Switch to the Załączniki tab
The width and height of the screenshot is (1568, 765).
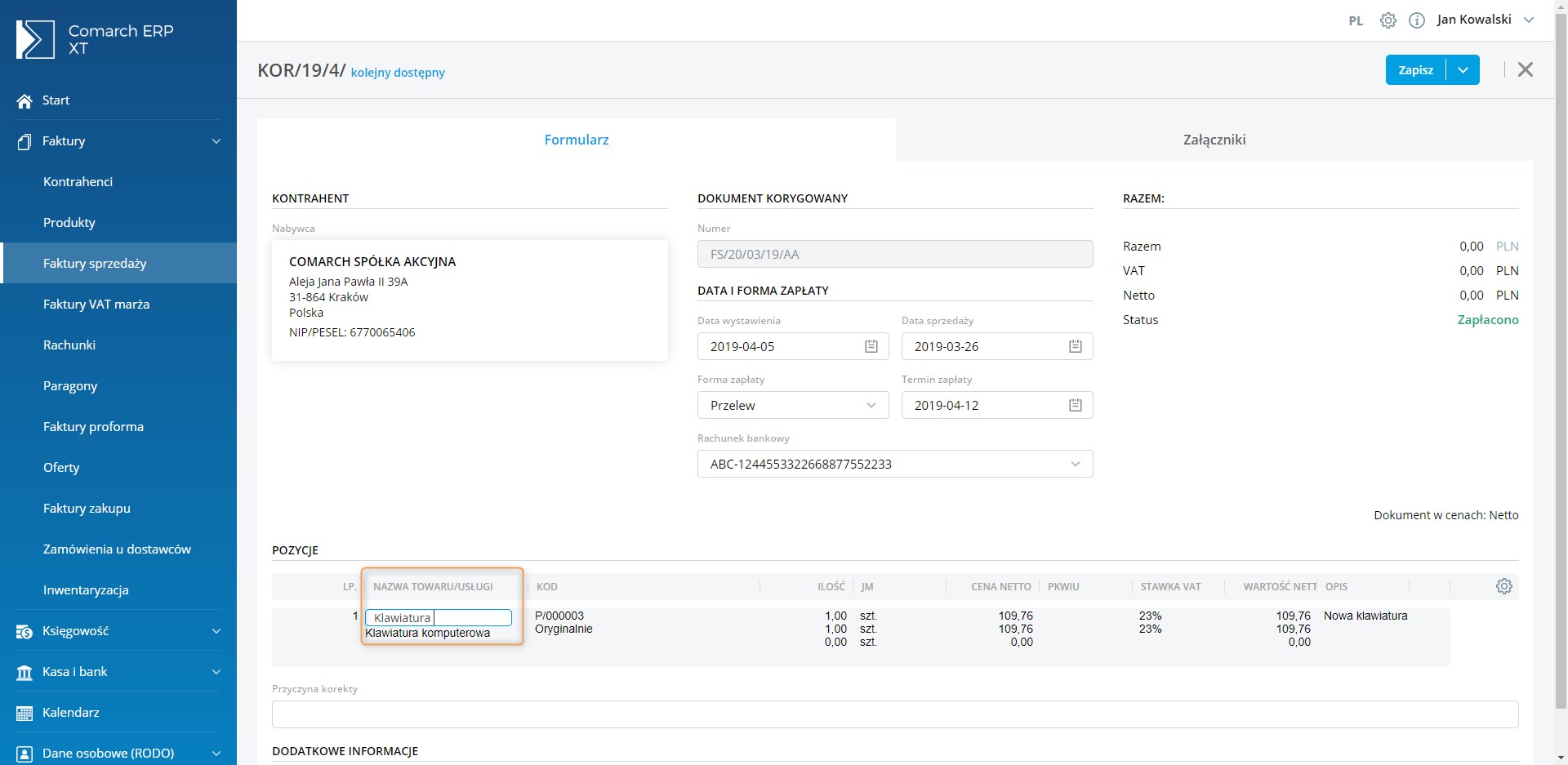pos(1214,140)
